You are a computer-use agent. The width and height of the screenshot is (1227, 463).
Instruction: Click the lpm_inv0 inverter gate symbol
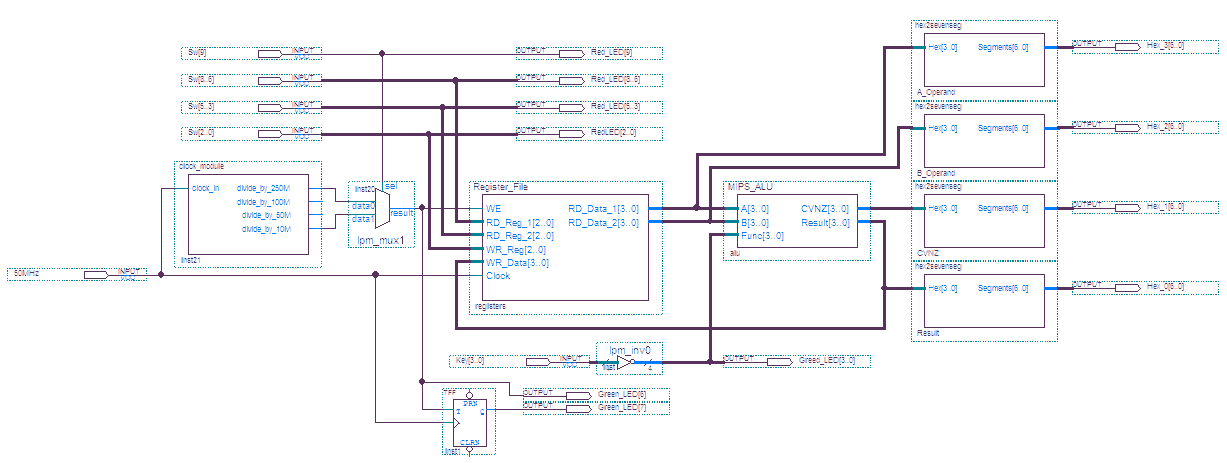click(x=623, y=362)
